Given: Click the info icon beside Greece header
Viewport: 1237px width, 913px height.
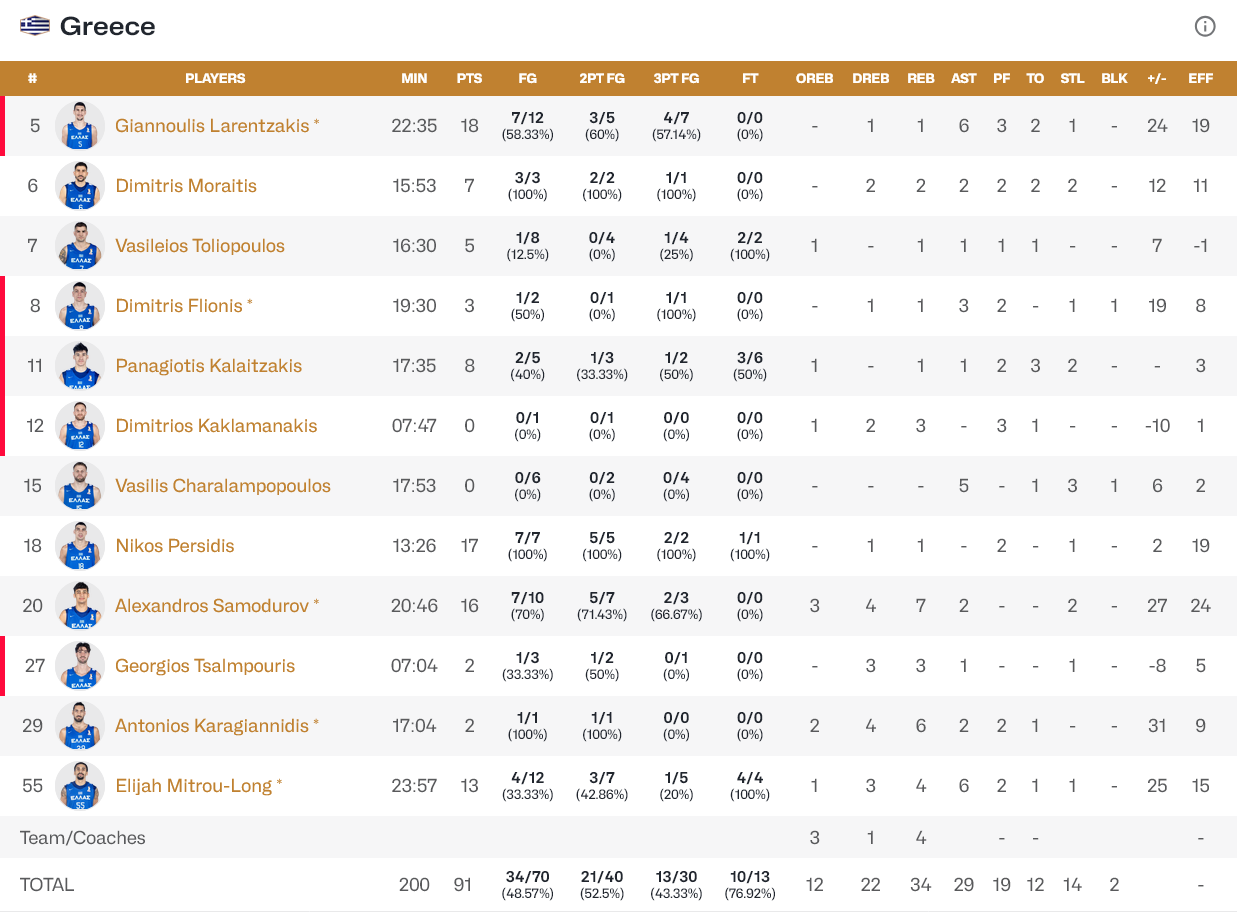Looking at the screenshot, I should pos(1205,27).
